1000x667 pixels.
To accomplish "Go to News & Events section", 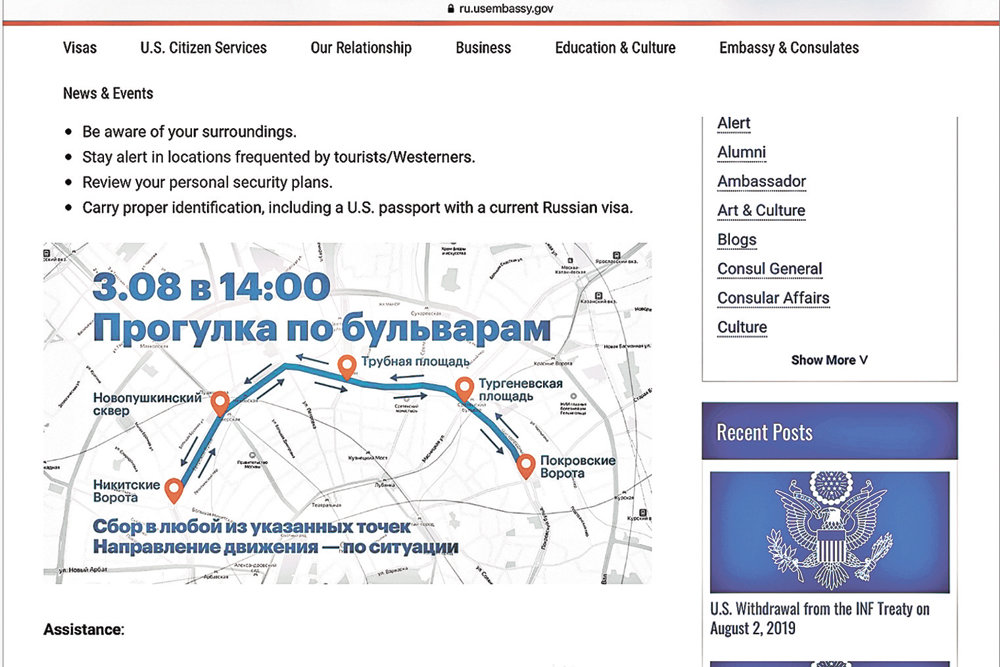I will tap(108, 93).
